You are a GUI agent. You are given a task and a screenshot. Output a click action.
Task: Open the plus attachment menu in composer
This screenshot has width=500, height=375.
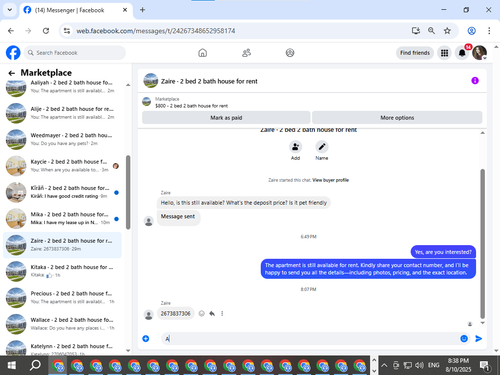[146, 339]
